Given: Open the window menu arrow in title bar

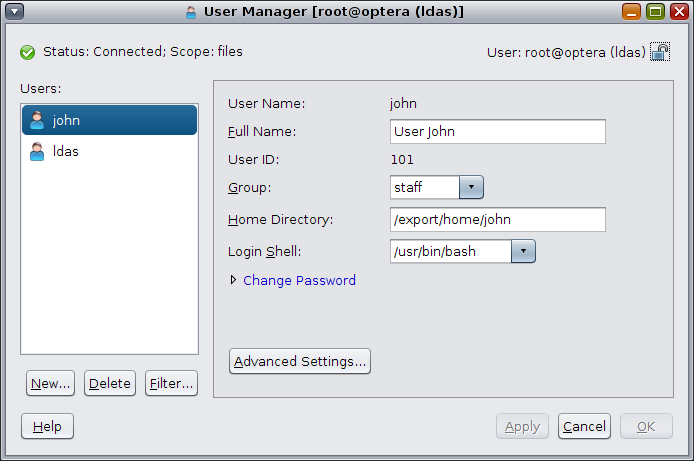Looking at the screenshot, I should 14,12.
